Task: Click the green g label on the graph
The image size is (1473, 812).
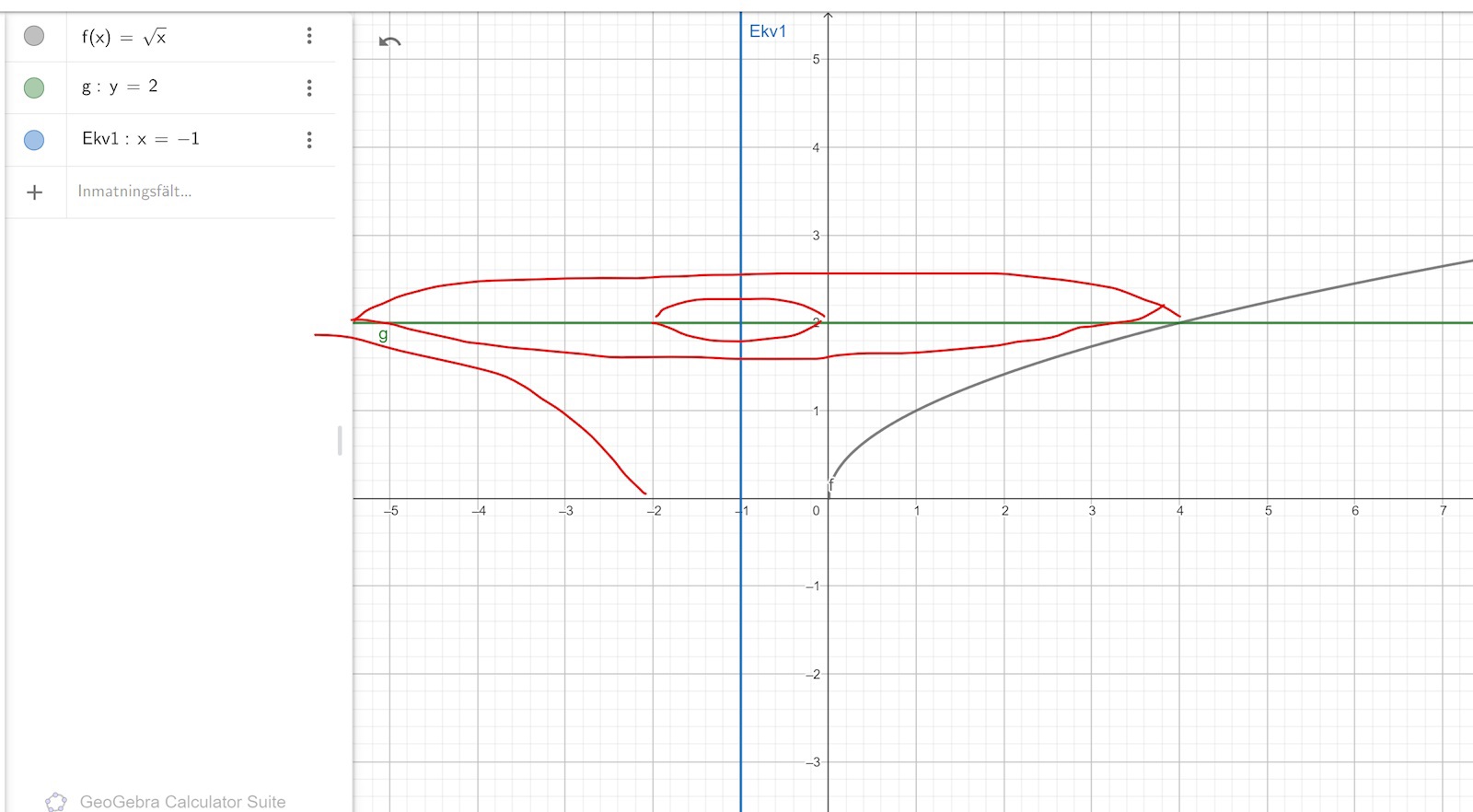Action: (x=383, y=335)
